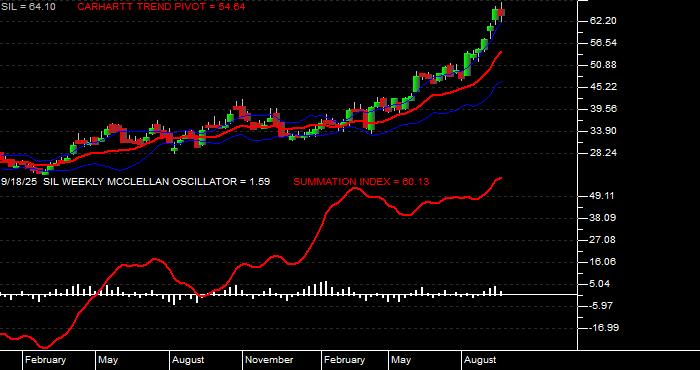This screenshot has width=700, height=370.
Task: Click the first February time-axis label
Action: coord(45,360)
